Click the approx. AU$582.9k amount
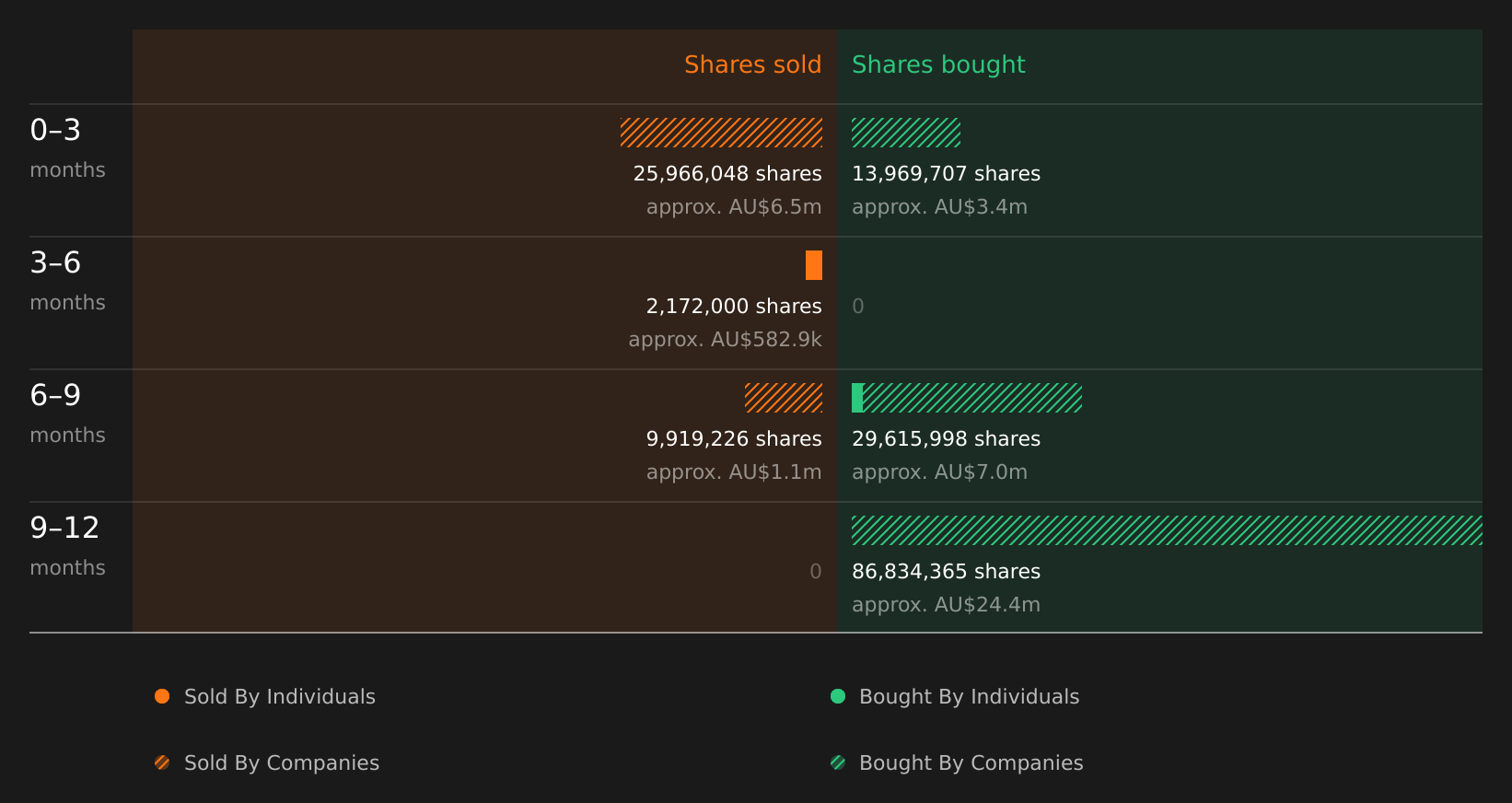Image resolution: width=1512 pixels, height=803 pixels. pyautogui.click(x=725, y=340)
